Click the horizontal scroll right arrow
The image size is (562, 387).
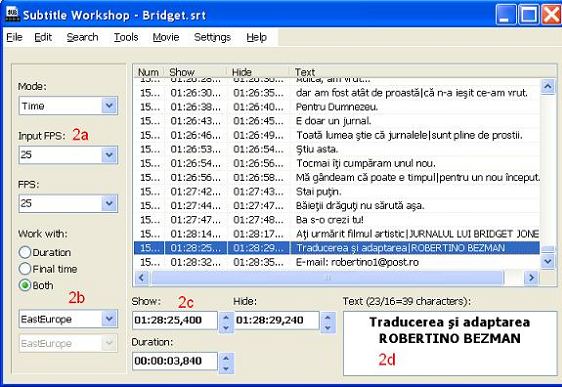pyautogui.click(x=532, y=277)
